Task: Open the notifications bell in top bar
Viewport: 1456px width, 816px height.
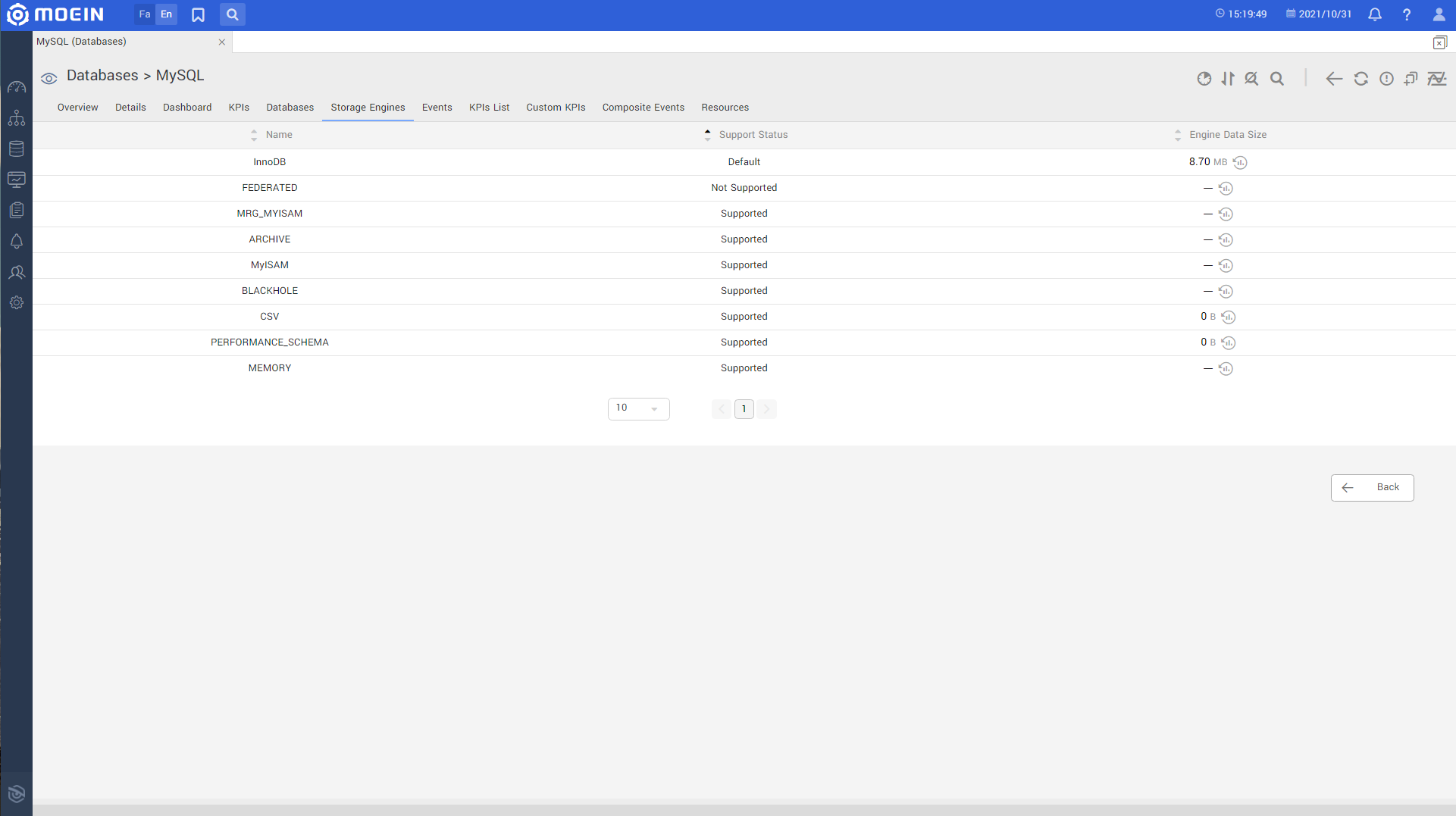Action: (1375, 14)
